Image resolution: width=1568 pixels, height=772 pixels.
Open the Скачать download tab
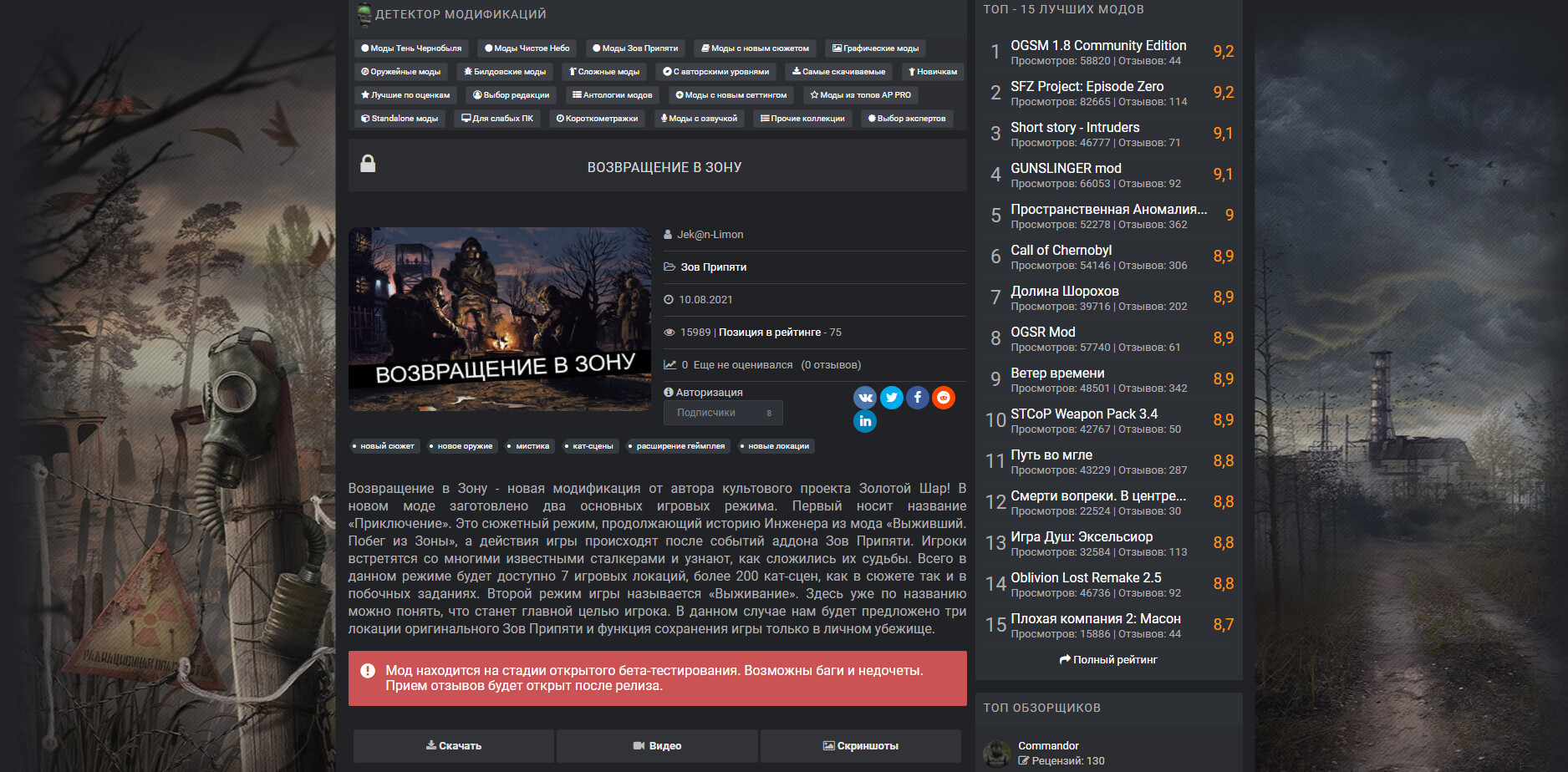coord(454,746)
